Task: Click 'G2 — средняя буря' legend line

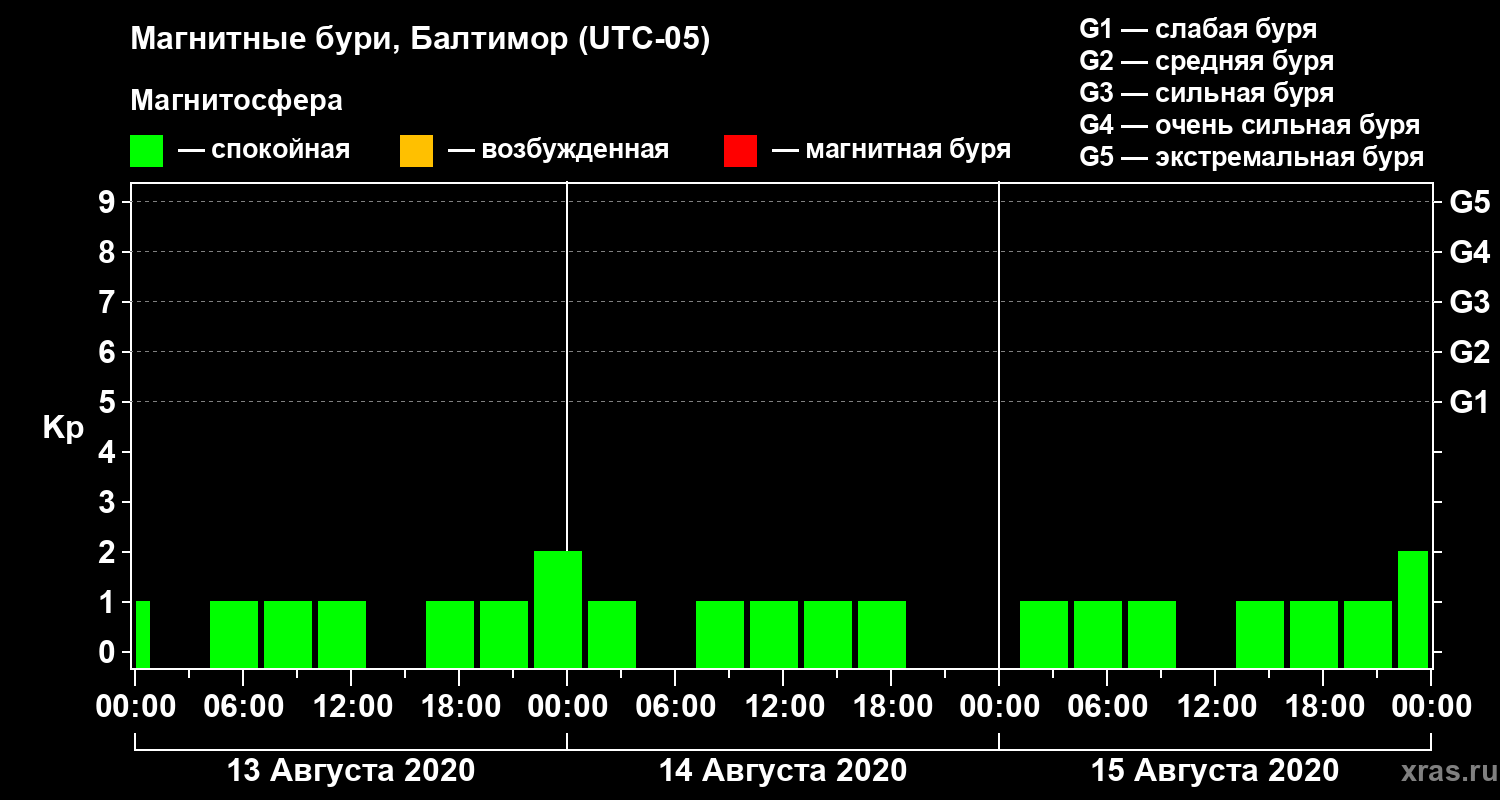Action: (x=1207, y=61)
